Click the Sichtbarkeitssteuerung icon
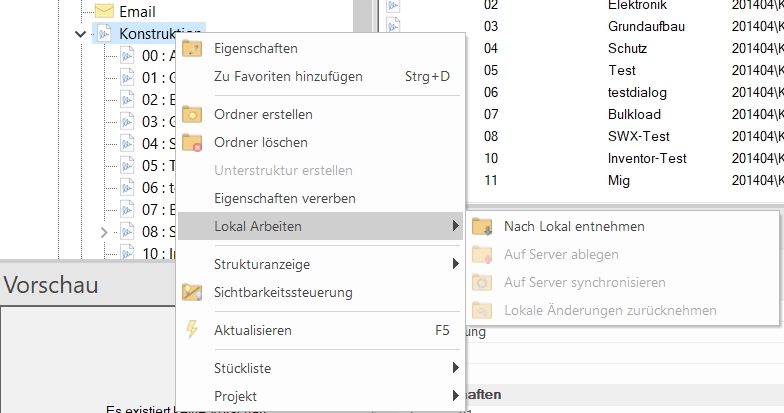 [192, 292]
